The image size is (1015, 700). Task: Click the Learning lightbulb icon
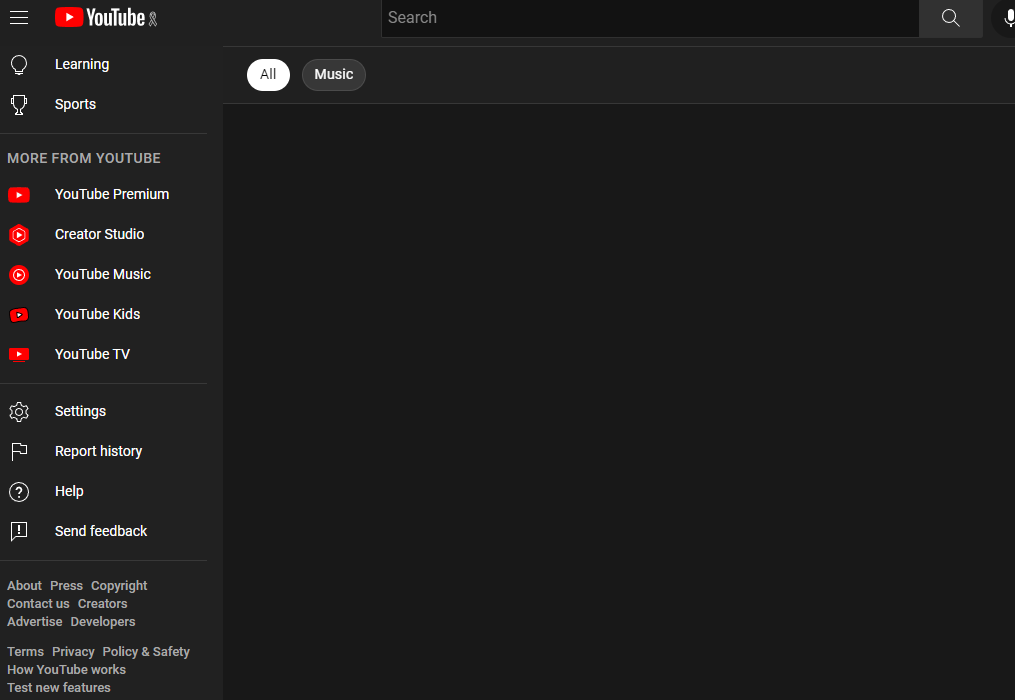point(19,65)
